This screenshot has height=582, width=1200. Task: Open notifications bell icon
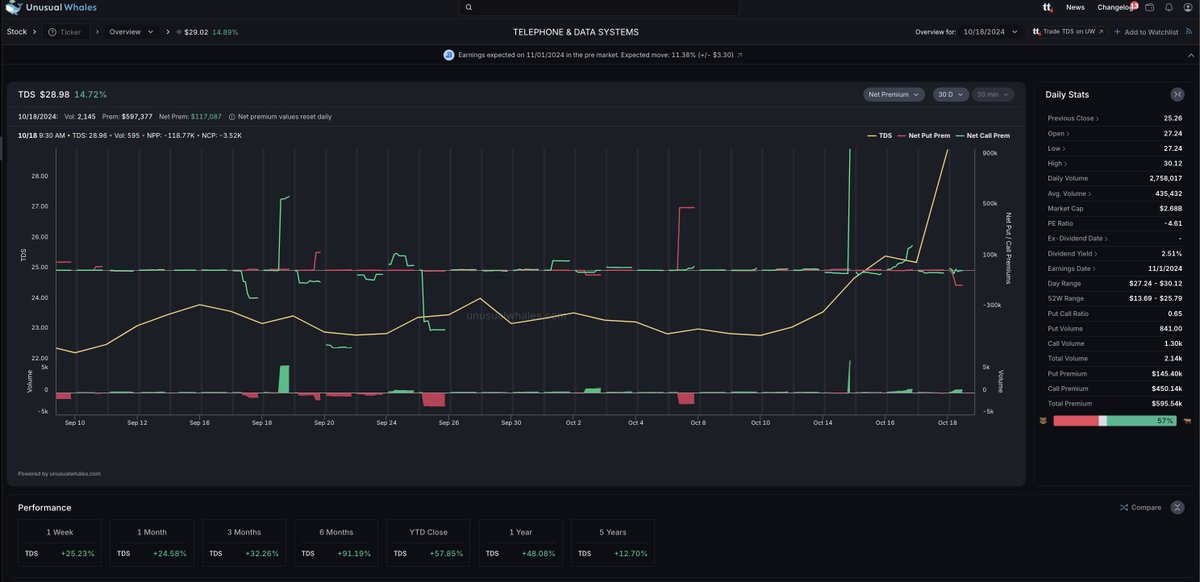(1168, 8)
